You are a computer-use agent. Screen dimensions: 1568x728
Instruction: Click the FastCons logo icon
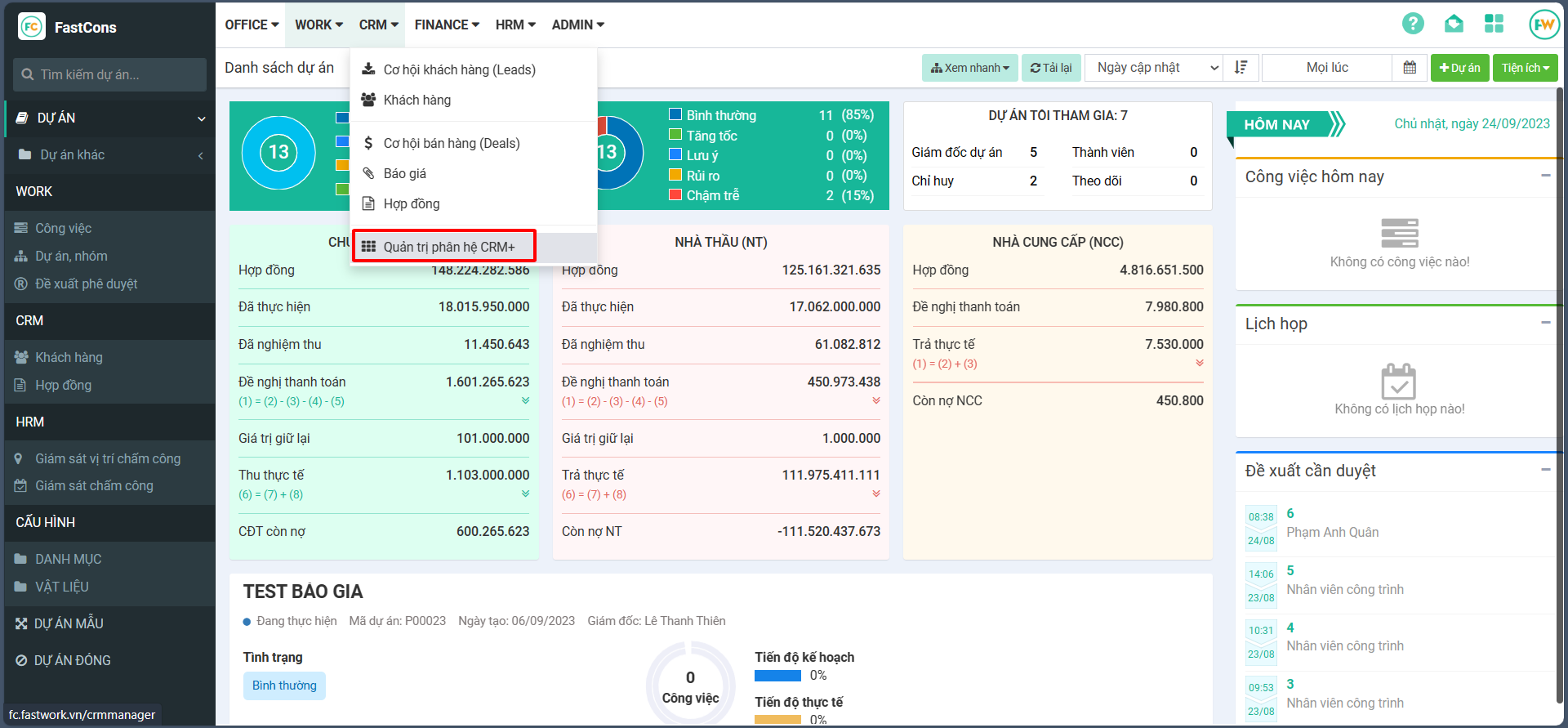32,27
